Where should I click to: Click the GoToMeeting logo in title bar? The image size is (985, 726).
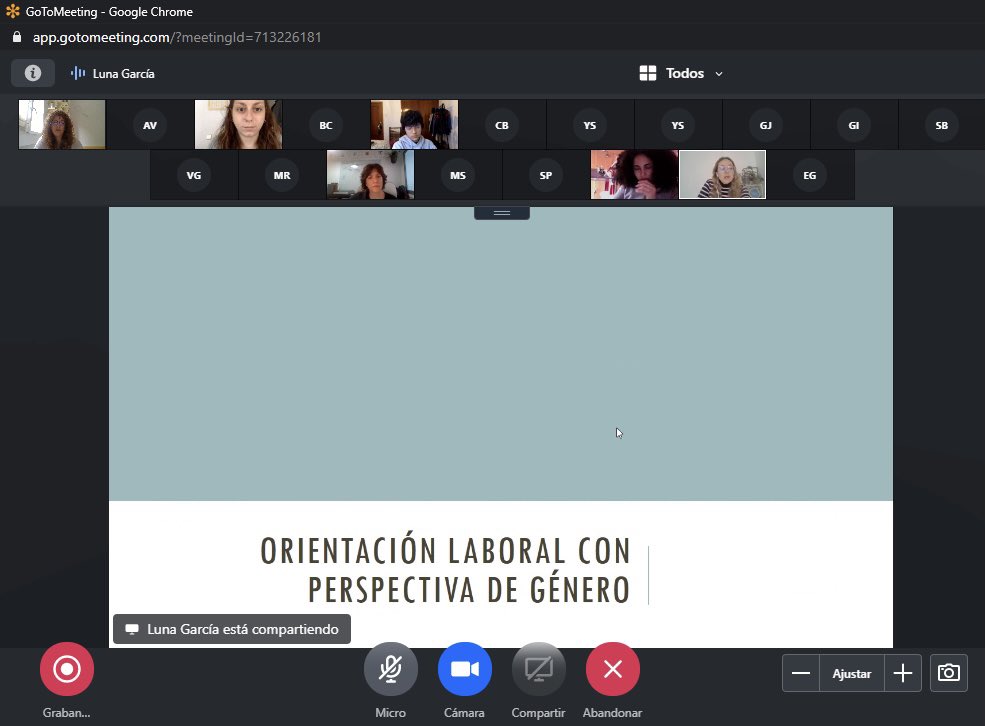click(x=13, y=11)
